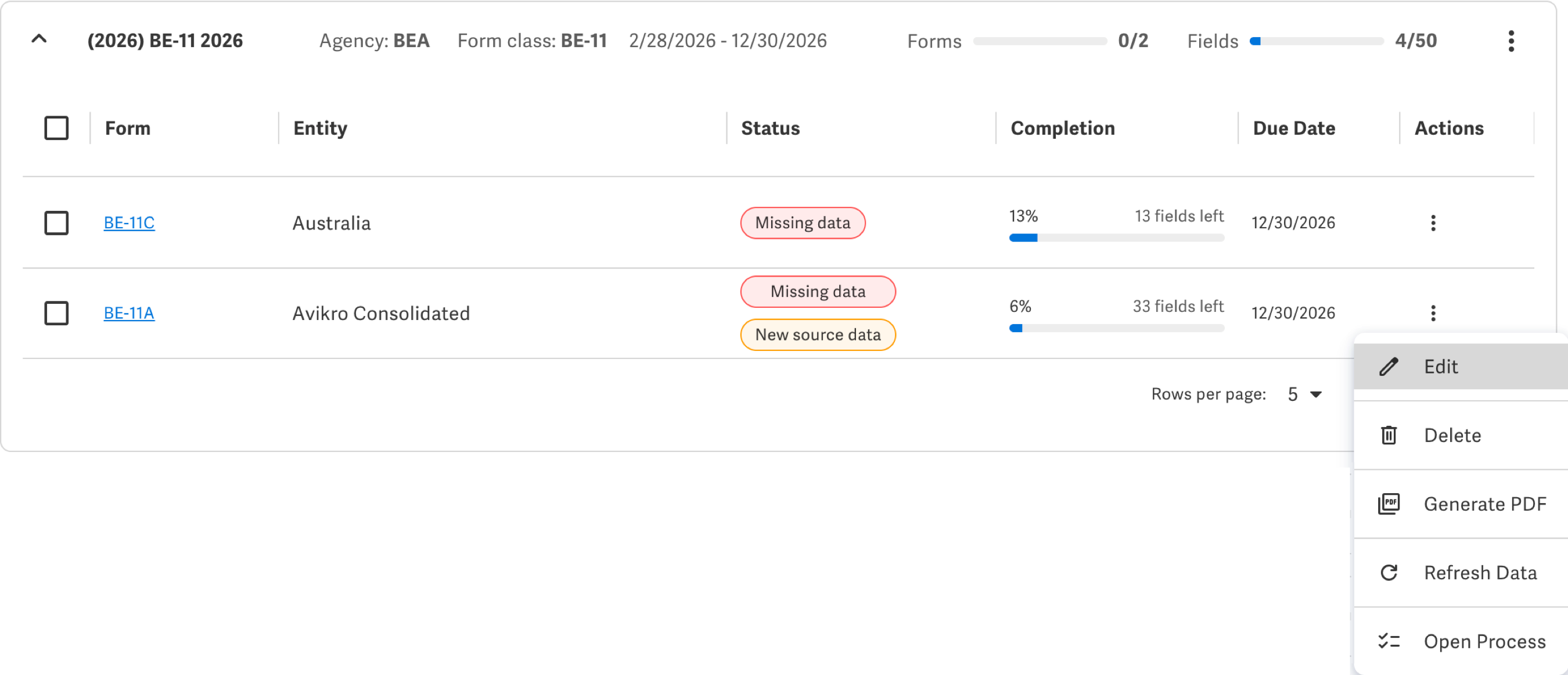This screenshot has height=675, width=1568.
Task: Tick the select-all checkbox in the table header
Action: [56, 128]
